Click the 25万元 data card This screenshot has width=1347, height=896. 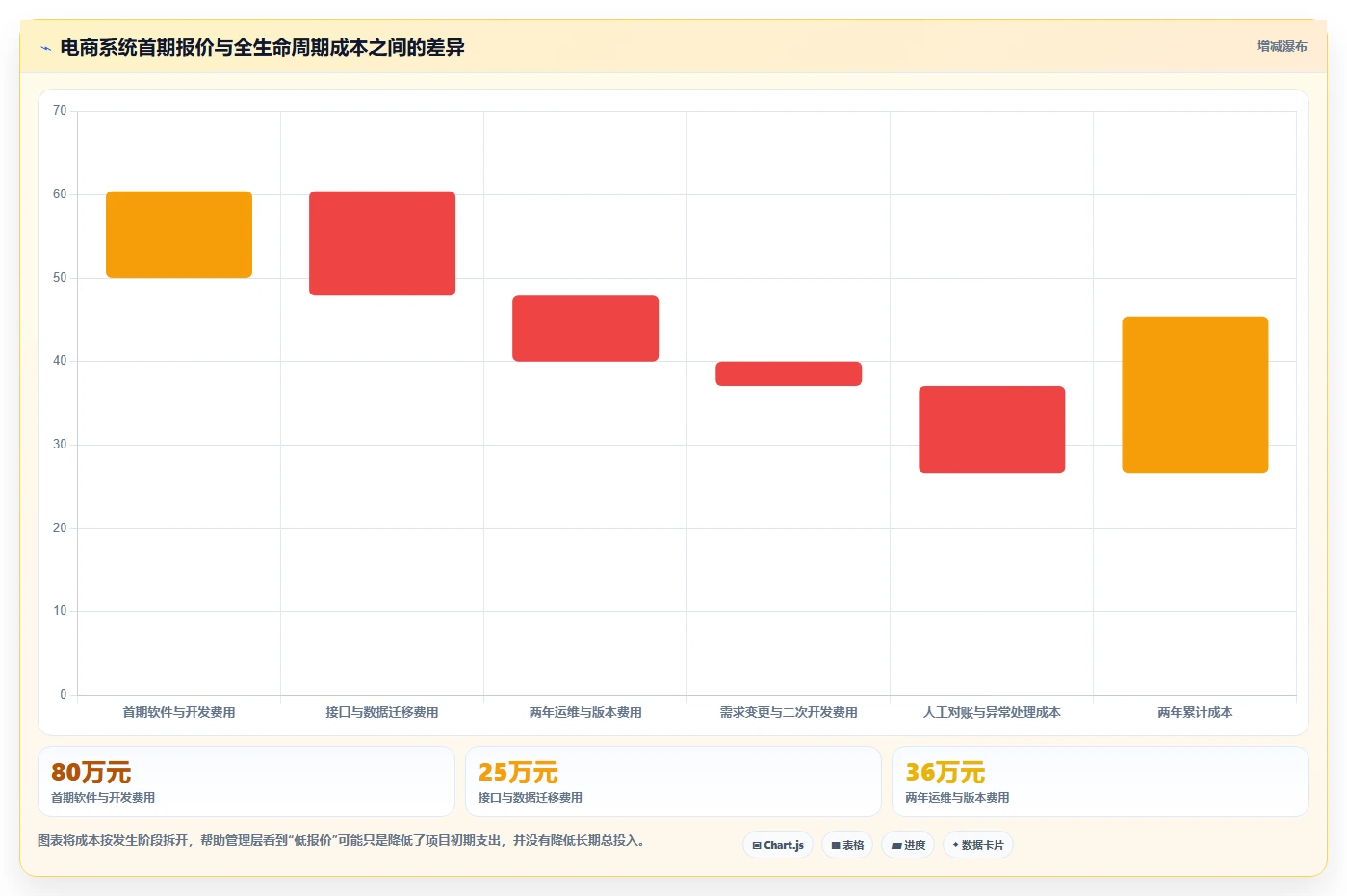(x=673, y=781)
